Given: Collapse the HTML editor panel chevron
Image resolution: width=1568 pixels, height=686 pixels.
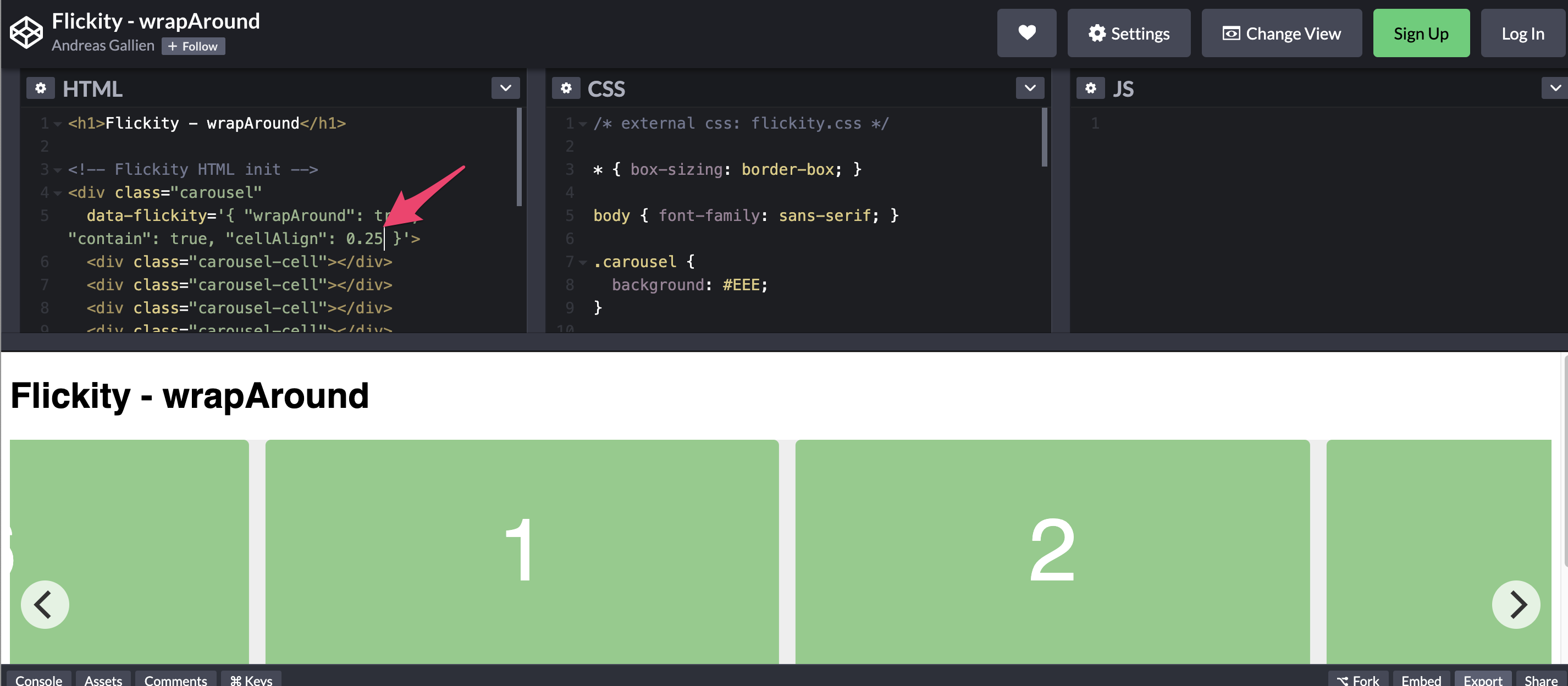Looking at the screenshot, I should click(505, 87).
